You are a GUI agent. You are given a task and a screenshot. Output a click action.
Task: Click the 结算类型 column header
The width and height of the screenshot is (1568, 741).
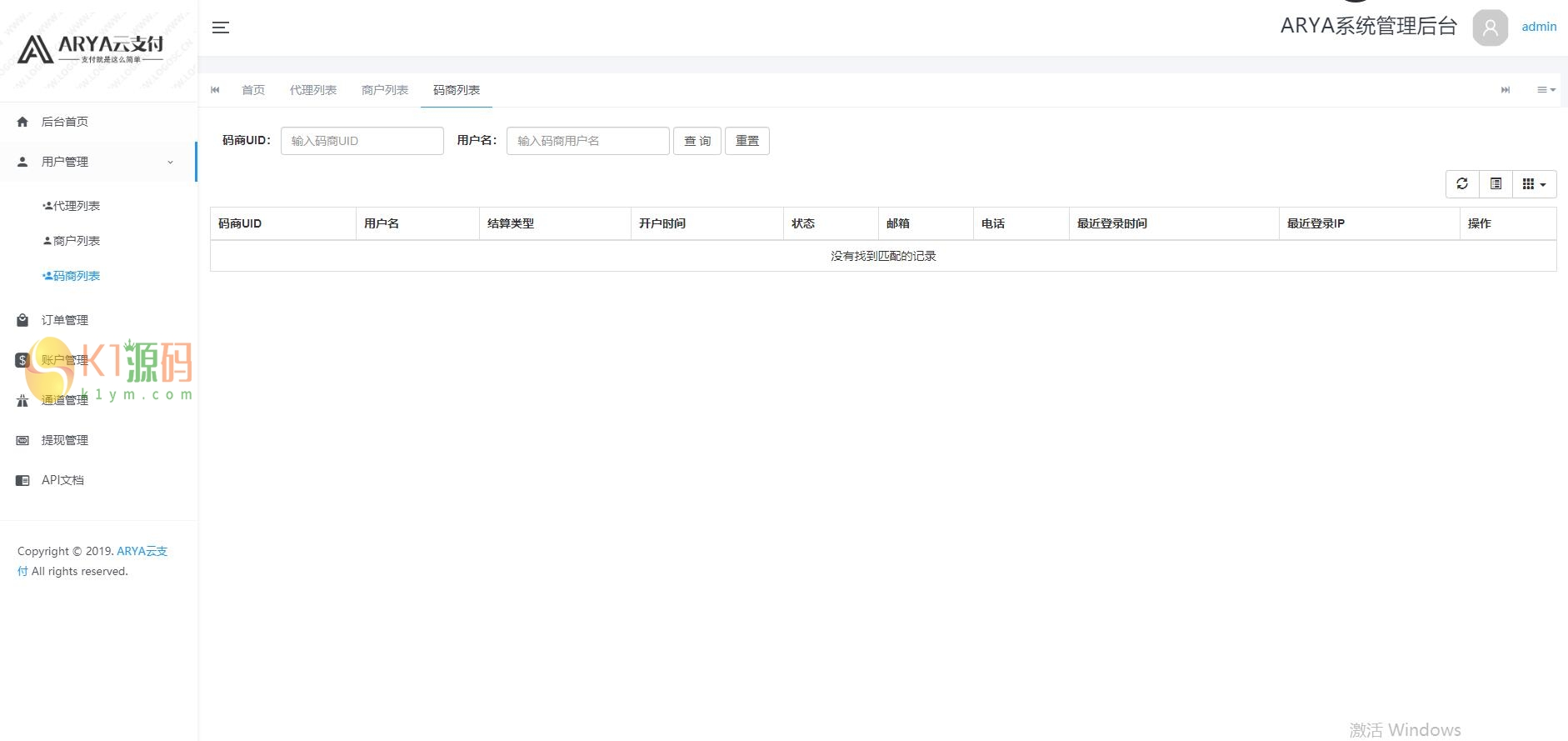556,223
